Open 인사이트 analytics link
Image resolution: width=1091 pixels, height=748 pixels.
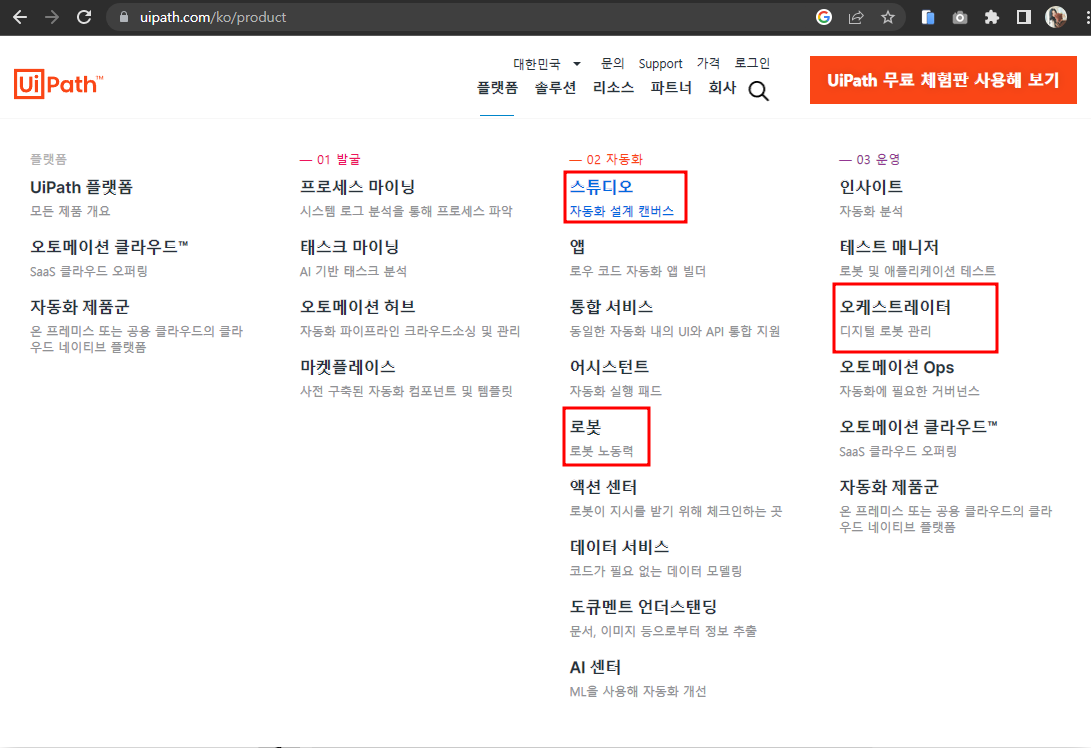870,187
